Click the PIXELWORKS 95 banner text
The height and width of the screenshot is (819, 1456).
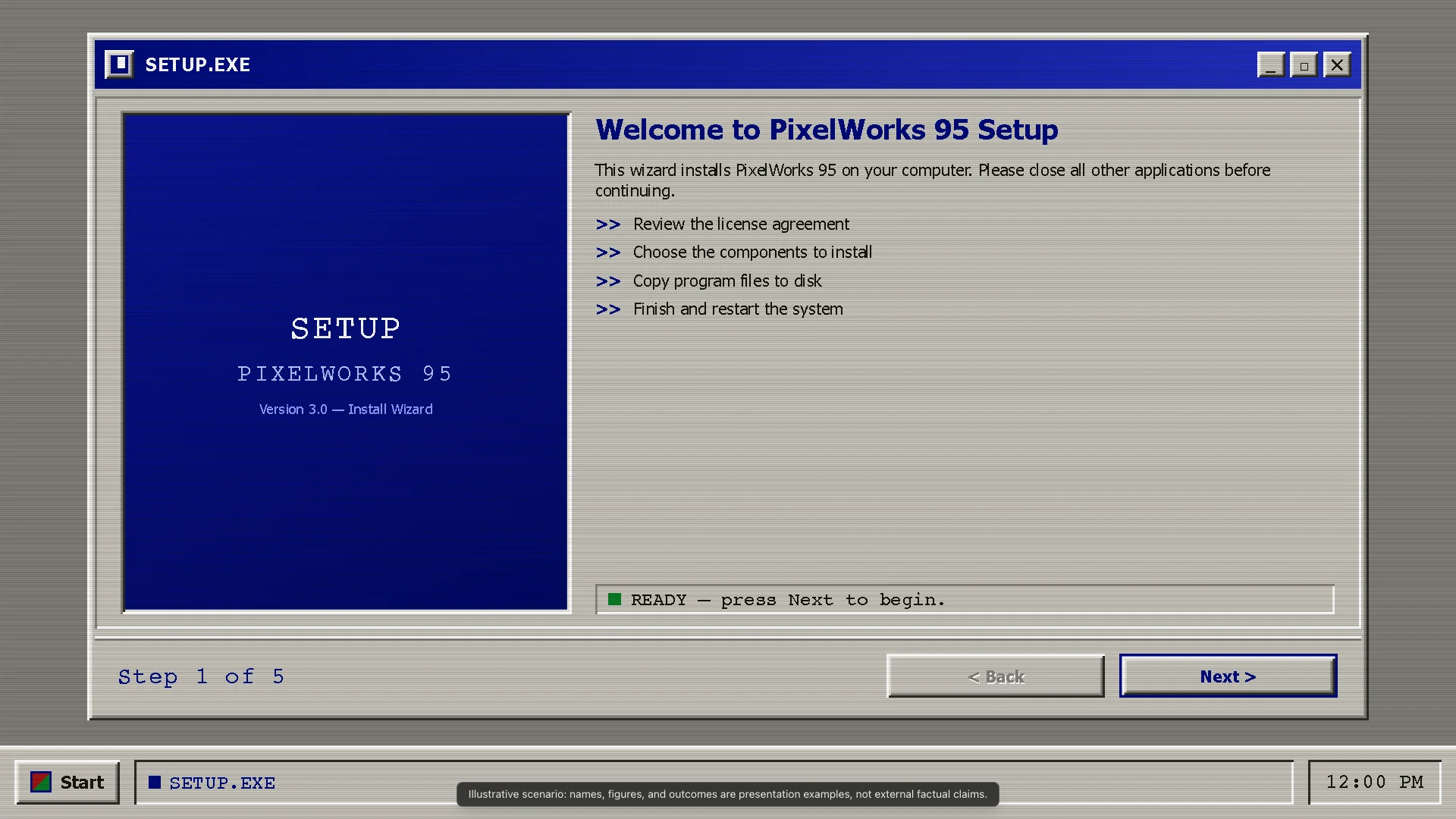345,374
